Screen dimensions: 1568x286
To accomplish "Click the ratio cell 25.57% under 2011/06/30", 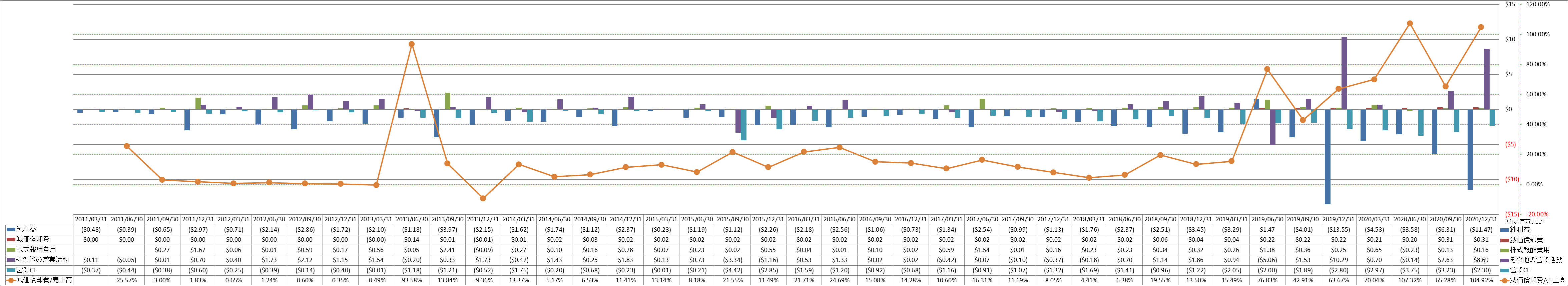I will 127,280.
